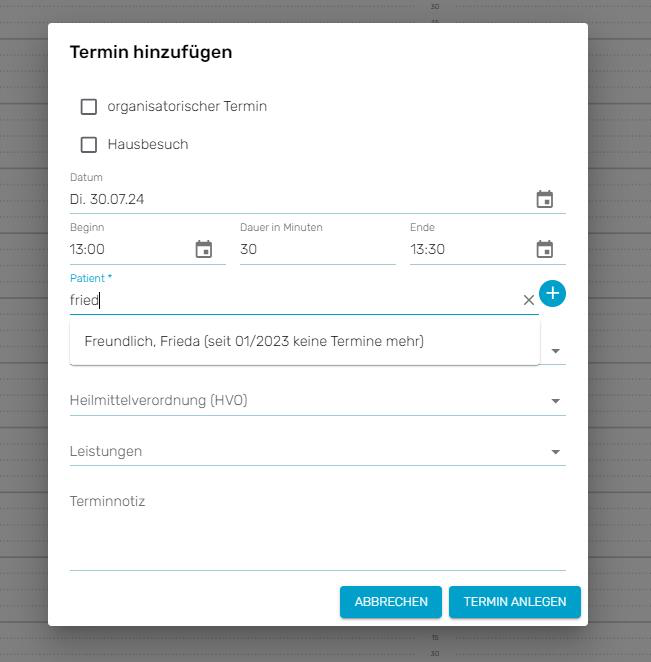
Task: Open the Datum calendar picker icon
Action: [x=545, y=199]
